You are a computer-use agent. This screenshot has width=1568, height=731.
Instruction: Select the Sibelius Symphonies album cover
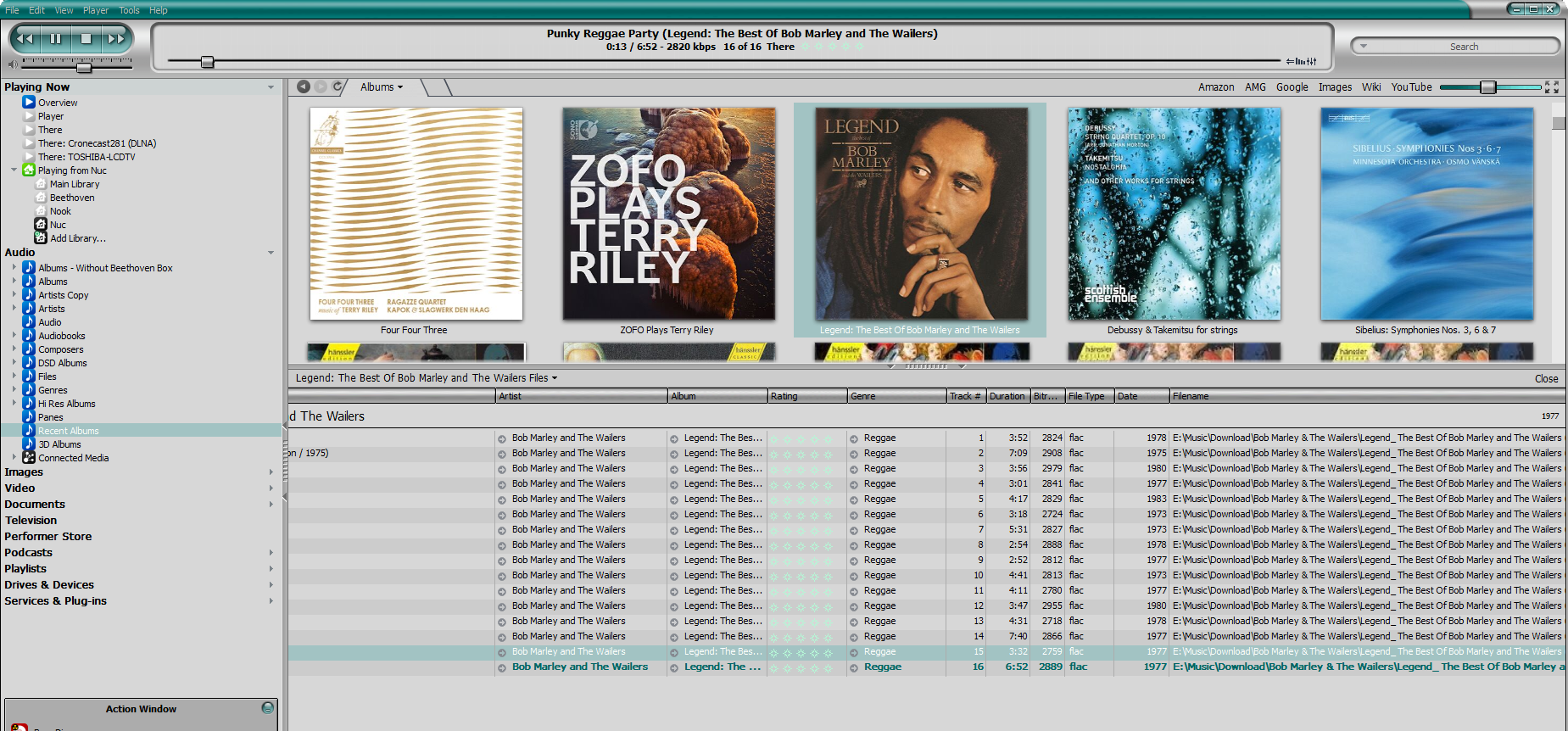pyautogui.click(x=1426, y=214)
